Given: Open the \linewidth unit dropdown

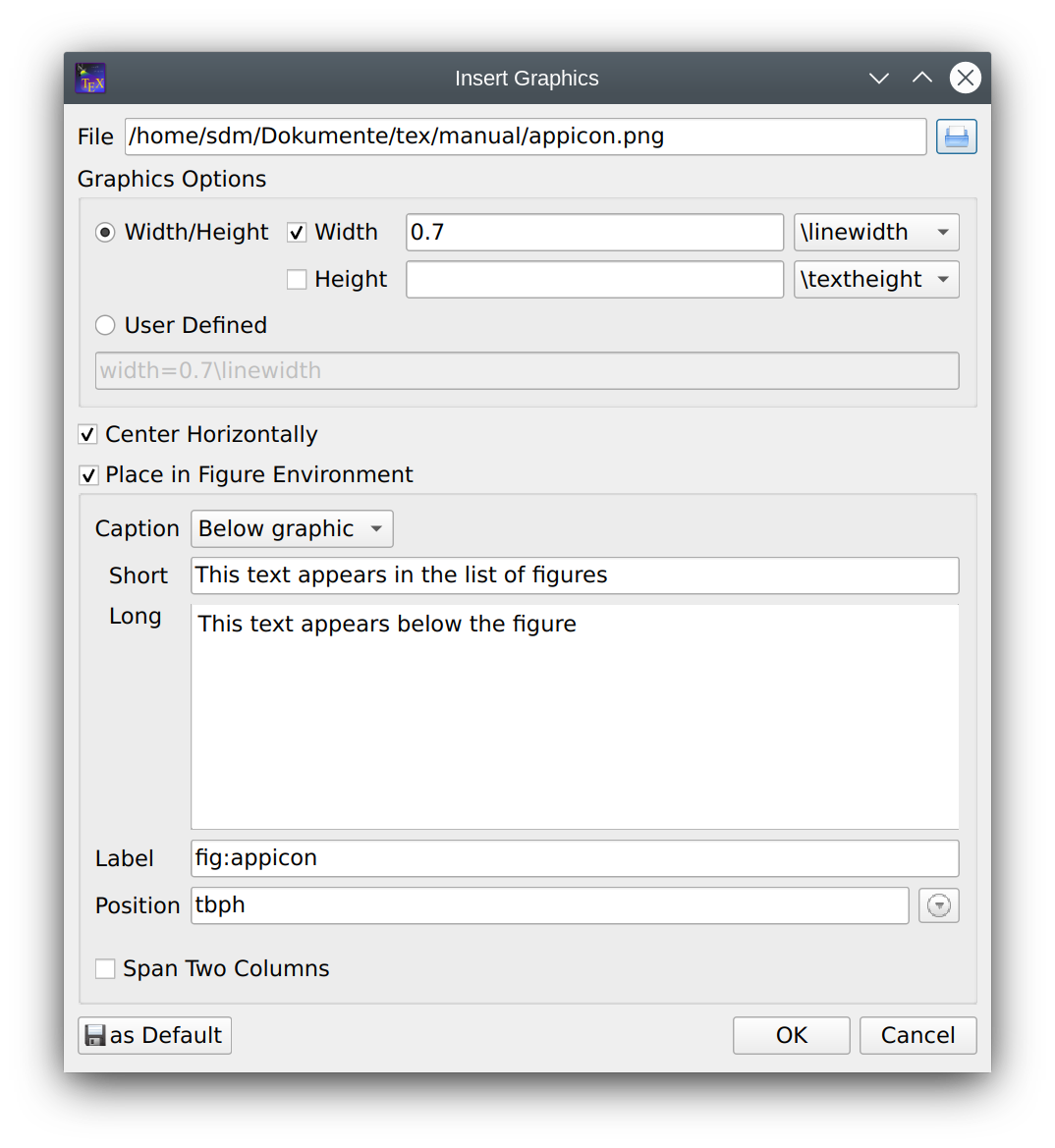Looking at the screenshot, I should click(x=875, y=233).
